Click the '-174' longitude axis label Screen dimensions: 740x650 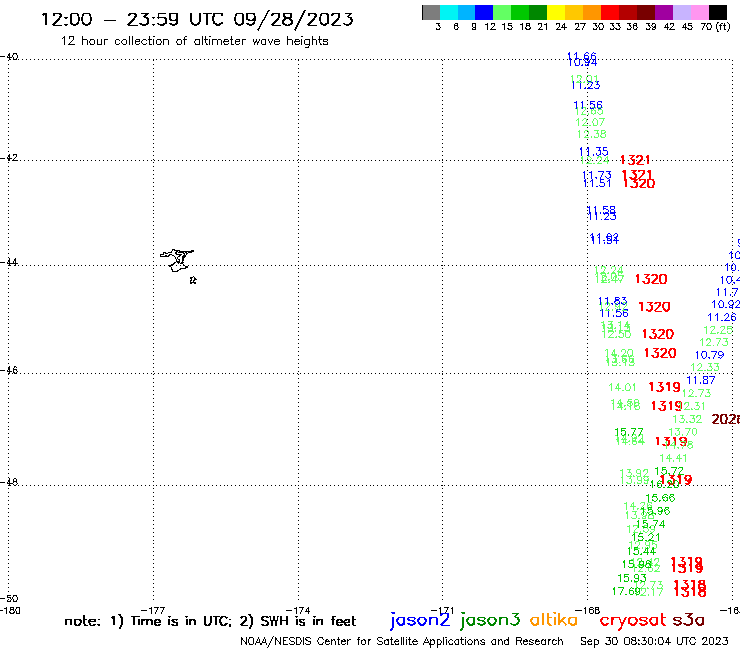click(298, 610)
